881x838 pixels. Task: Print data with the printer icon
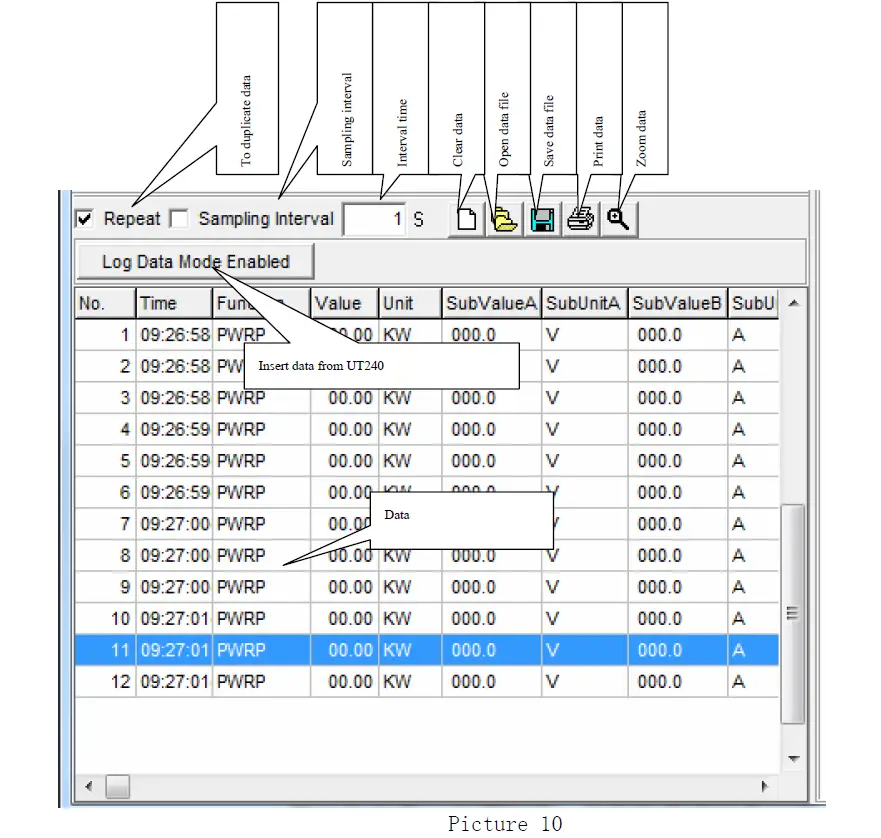tap(580, 219)
